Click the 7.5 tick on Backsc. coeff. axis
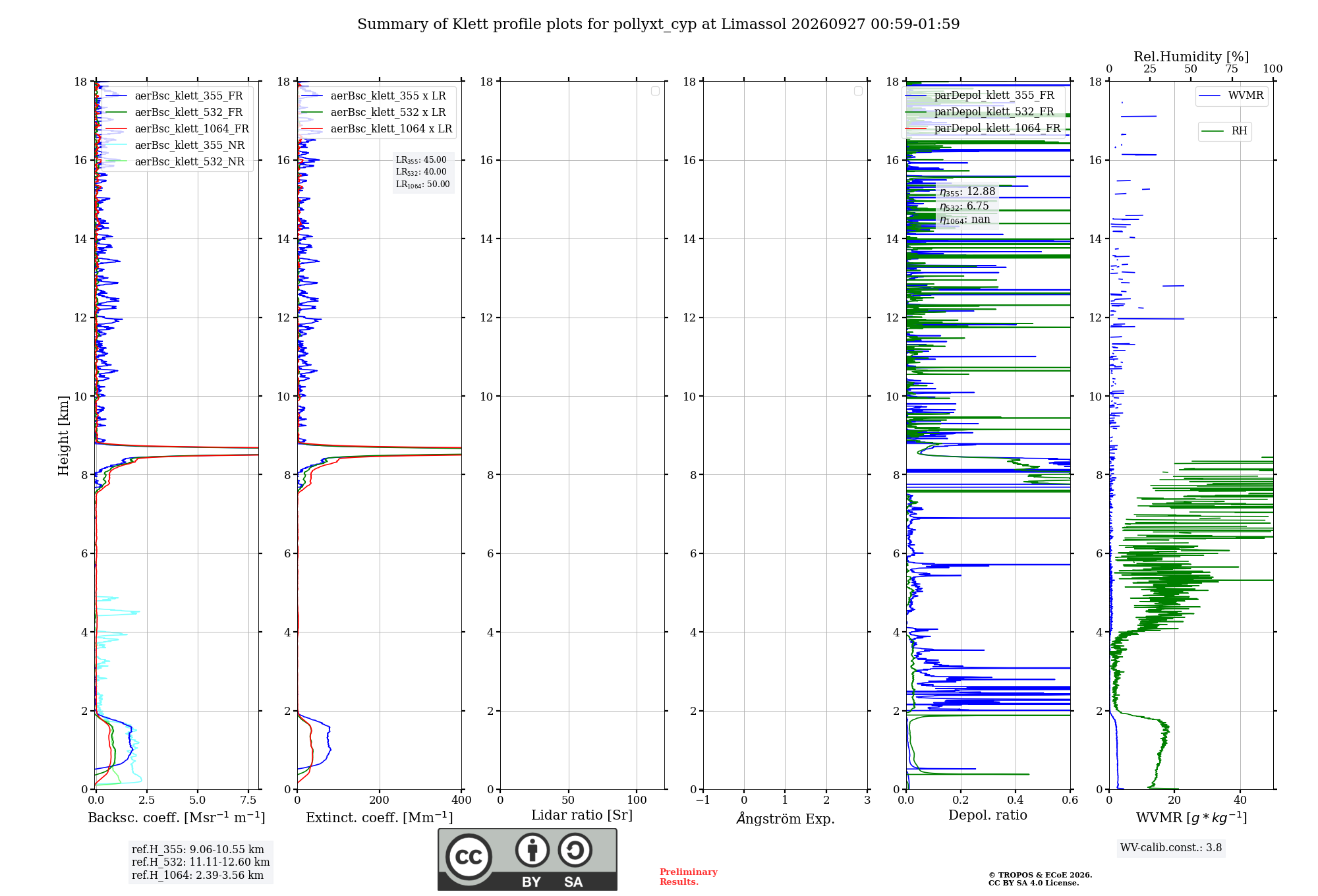The image size is (1318, 896). [248, 800]
